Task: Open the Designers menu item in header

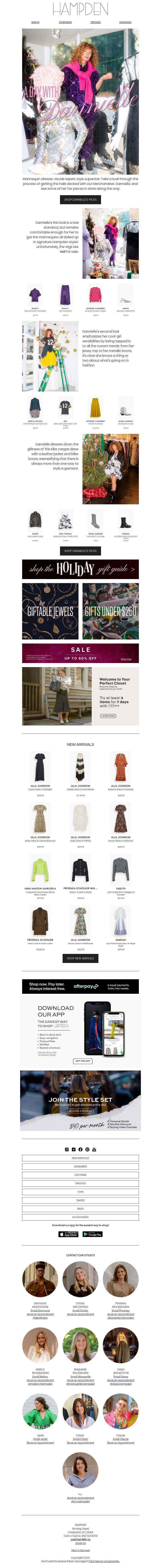Action: [65, 23]
